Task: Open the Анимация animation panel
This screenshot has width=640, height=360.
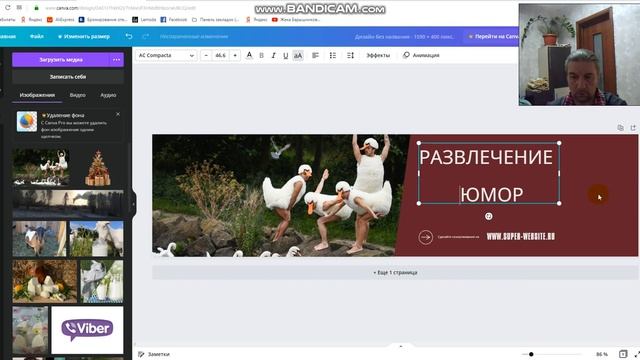Action: coord(421,55)
